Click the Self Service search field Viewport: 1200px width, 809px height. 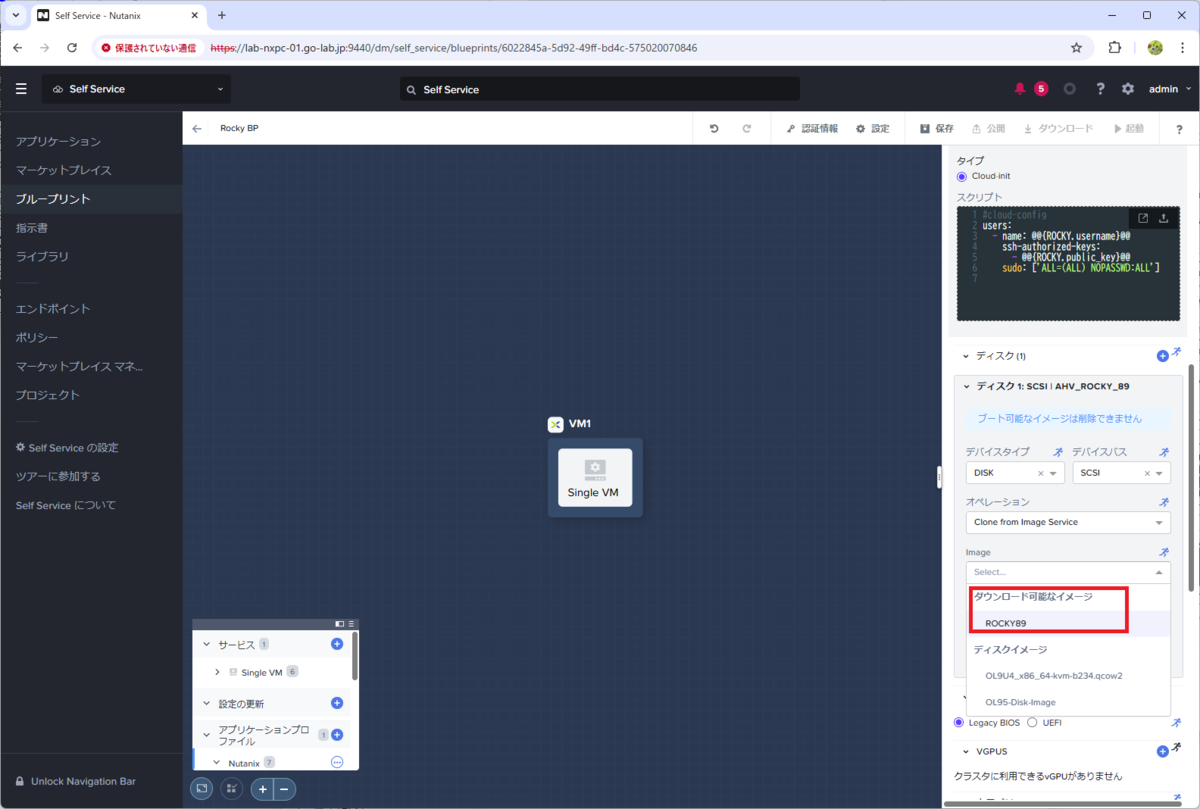pyautogui.click(x=600, y=89)
